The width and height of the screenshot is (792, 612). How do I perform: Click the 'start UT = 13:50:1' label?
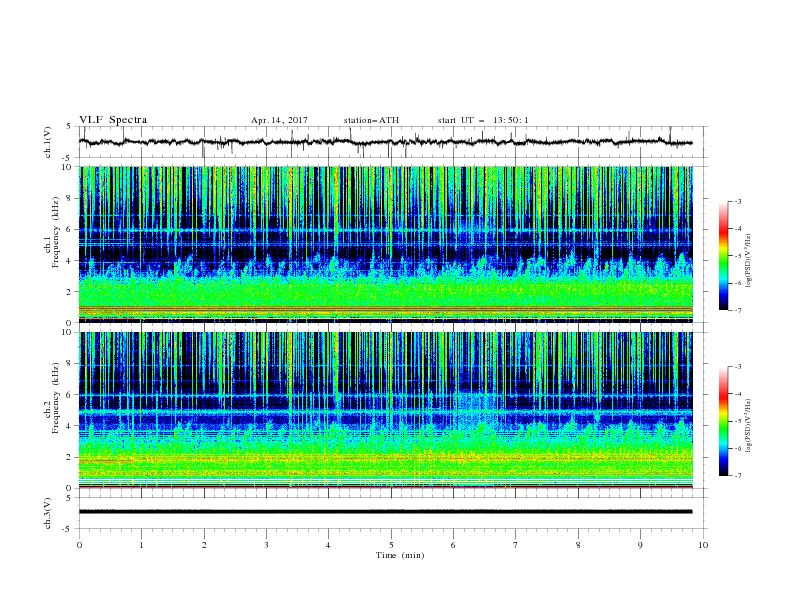pyautogui.click(x=483, y=120)
